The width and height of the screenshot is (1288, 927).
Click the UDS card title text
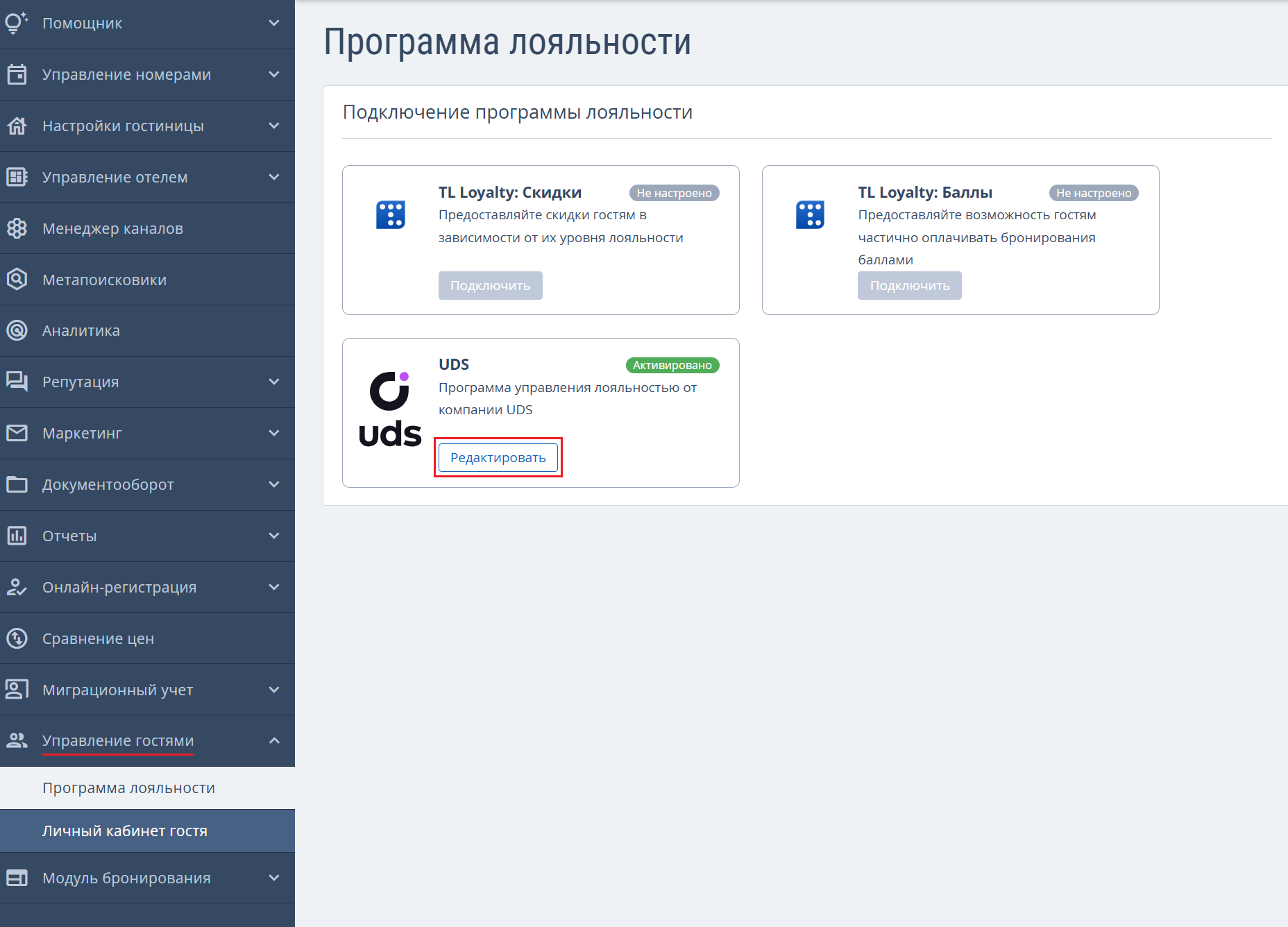[454, 364]
